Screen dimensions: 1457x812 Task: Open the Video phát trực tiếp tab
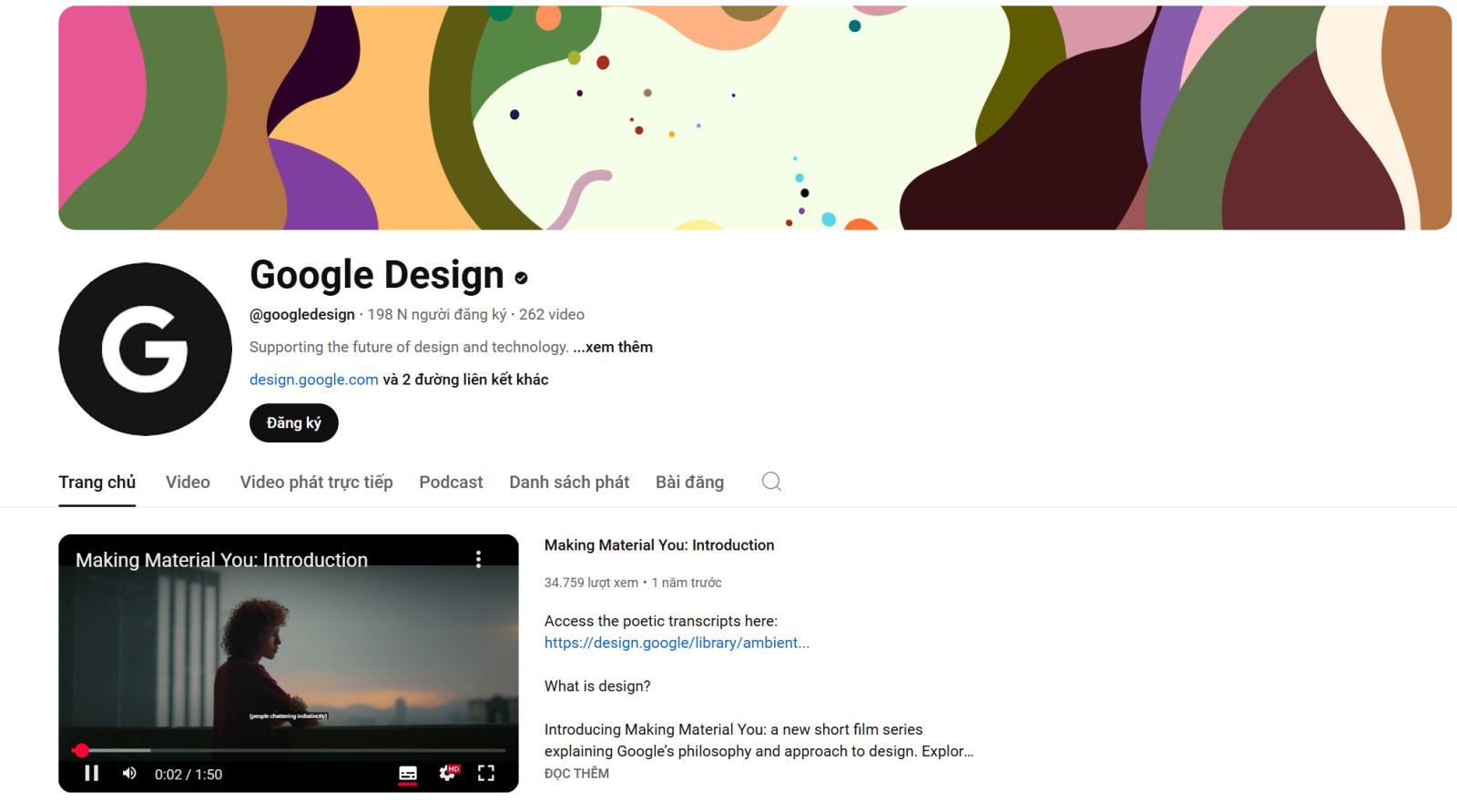pos(316,482)
